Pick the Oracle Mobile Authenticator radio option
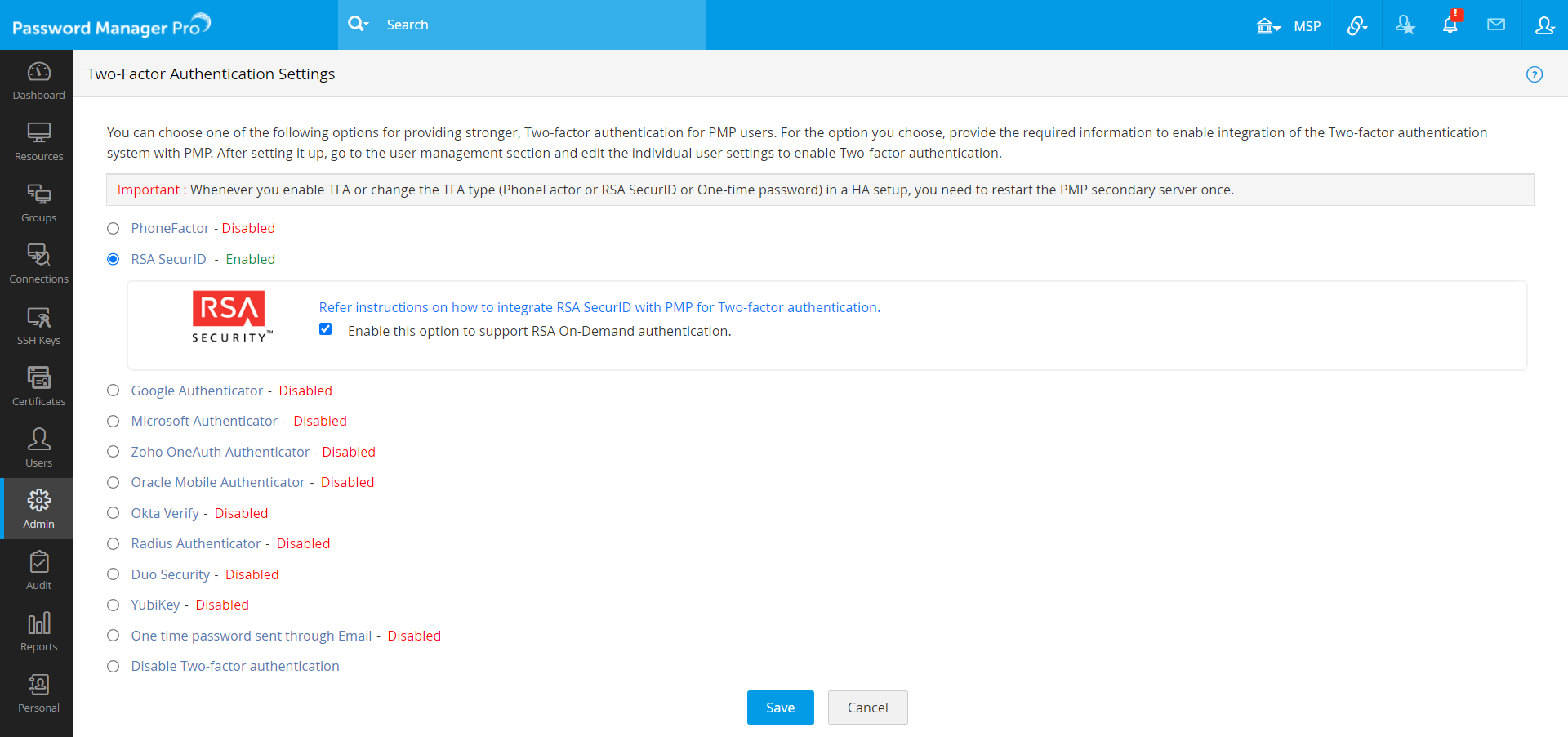 114,482
